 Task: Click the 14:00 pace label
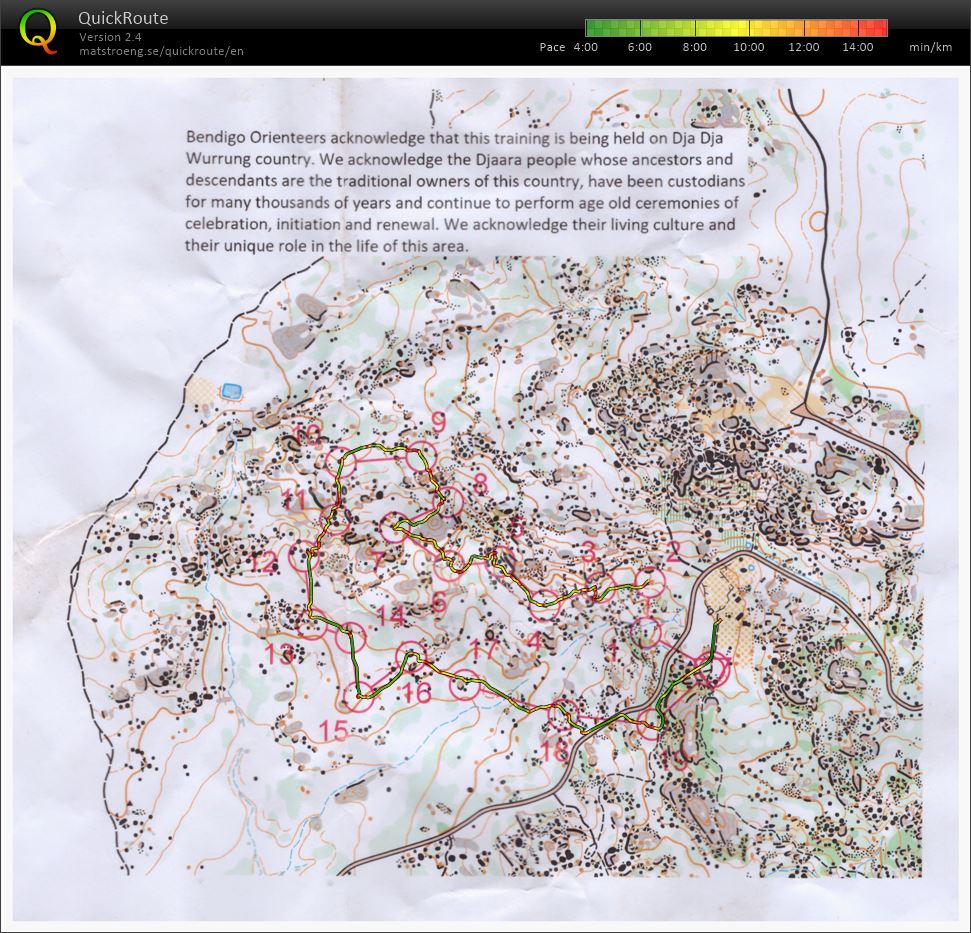point(858,47)
